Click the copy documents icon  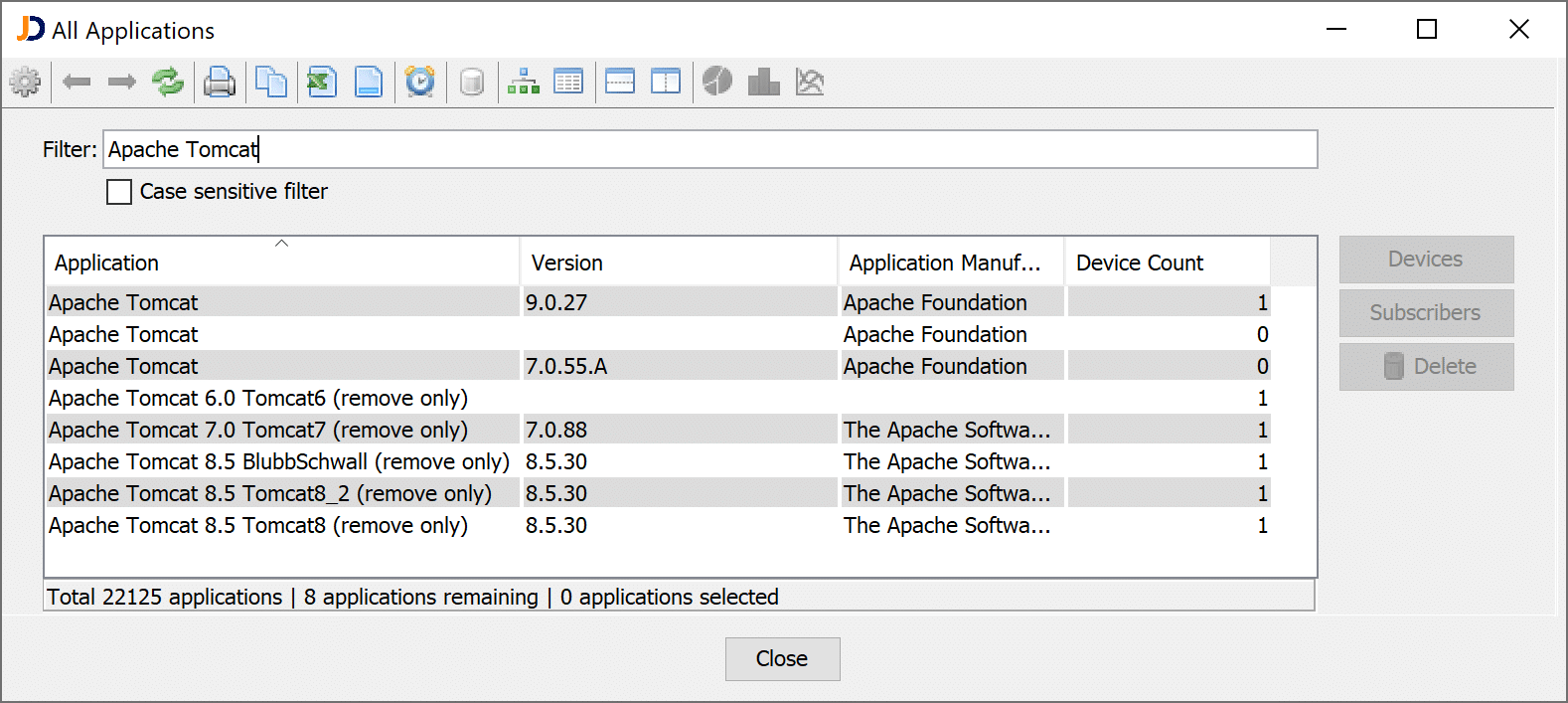coord(271,82)
